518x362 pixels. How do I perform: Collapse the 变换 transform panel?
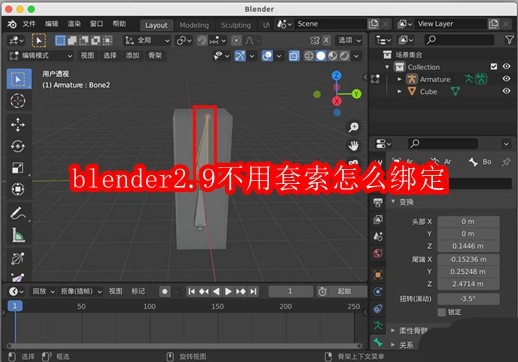click(393, 202)
